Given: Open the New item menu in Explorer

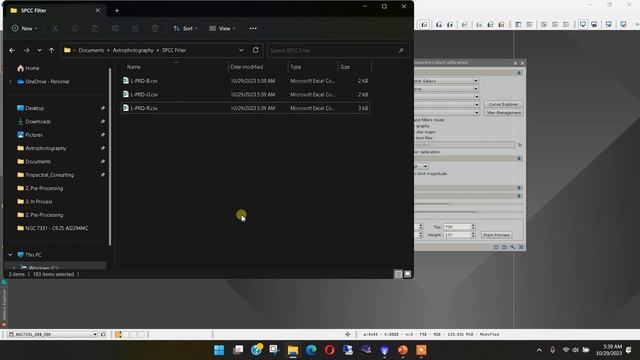Looking at the screenshot, I should pyautogui.click(x=24, y=29).
